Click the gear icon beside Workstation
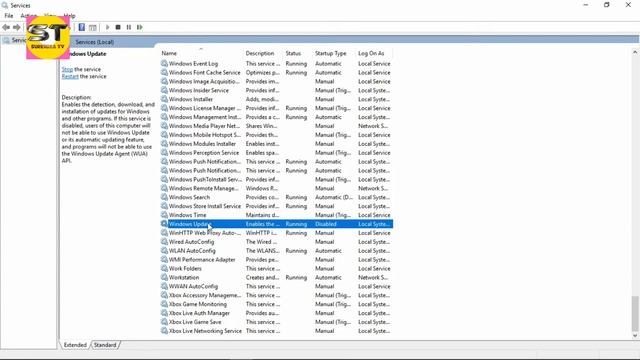This screenshot has width=640, height=360. pyautogui.click(x=164, y=277)
